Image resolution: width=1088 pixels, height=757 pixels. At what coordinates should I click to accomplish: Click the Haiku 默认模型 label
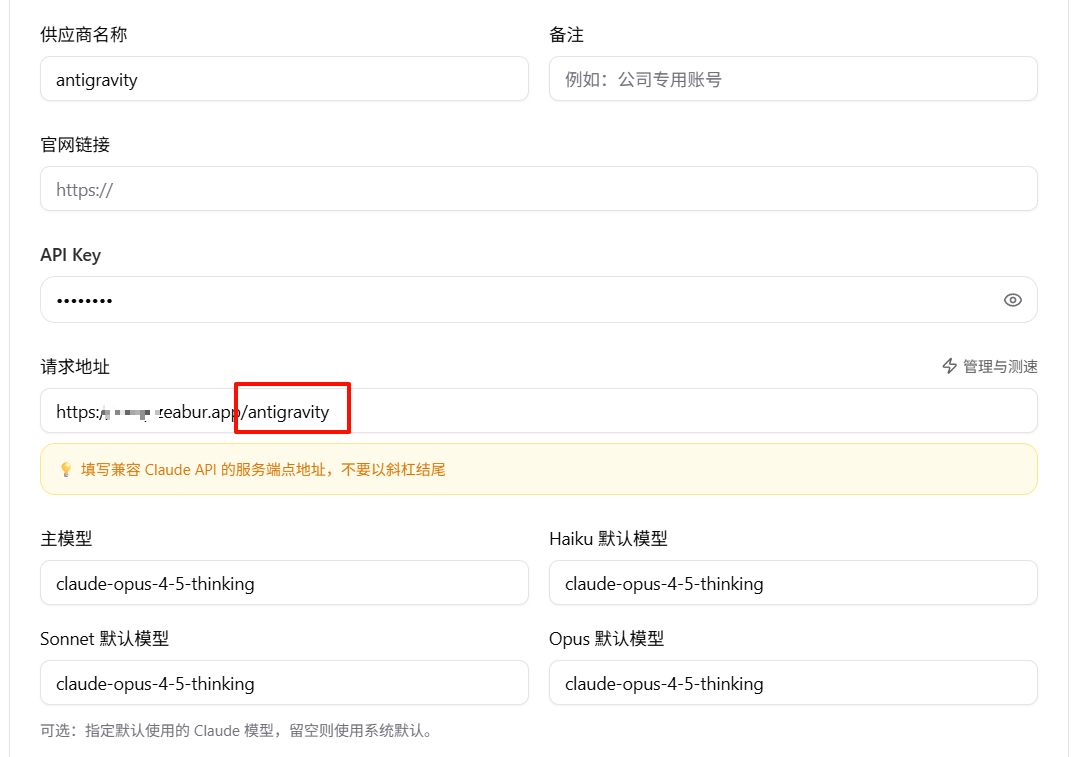pyautogui.click(x=608, y=538)
